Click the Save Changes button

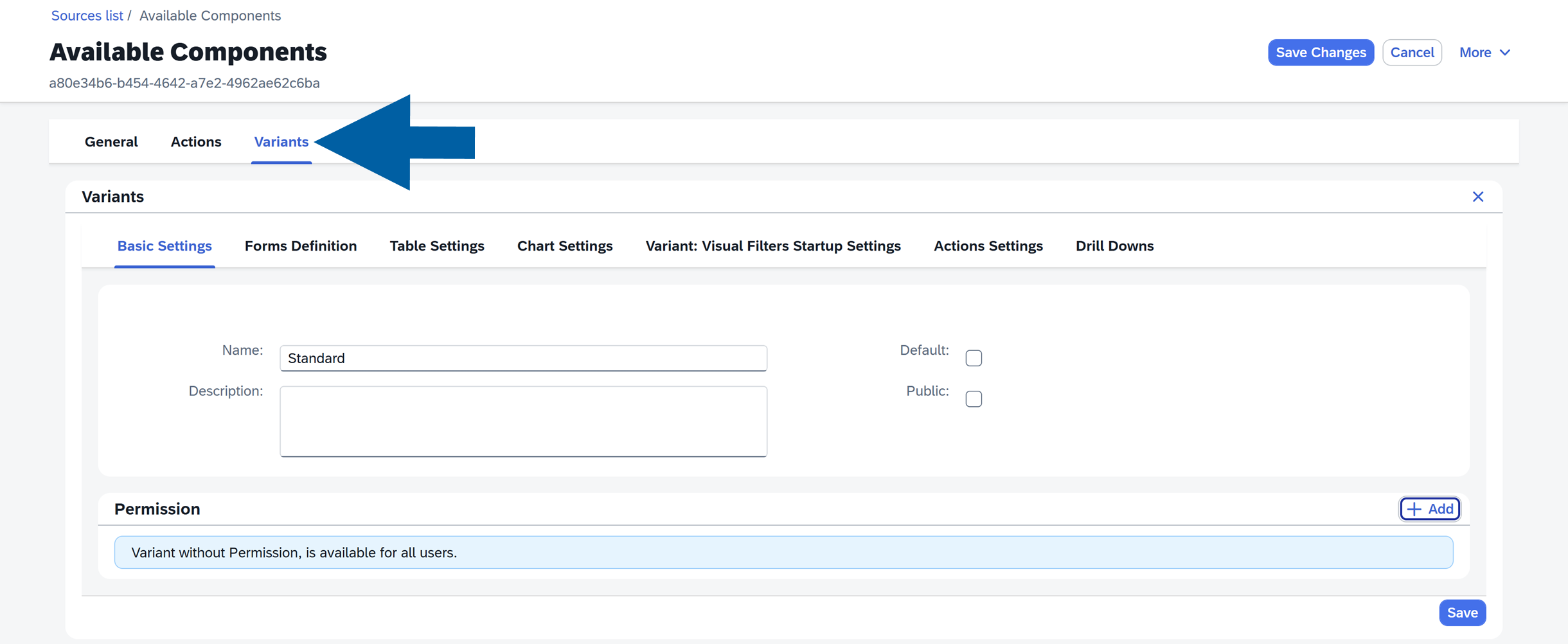click(x=1321, y=53)
